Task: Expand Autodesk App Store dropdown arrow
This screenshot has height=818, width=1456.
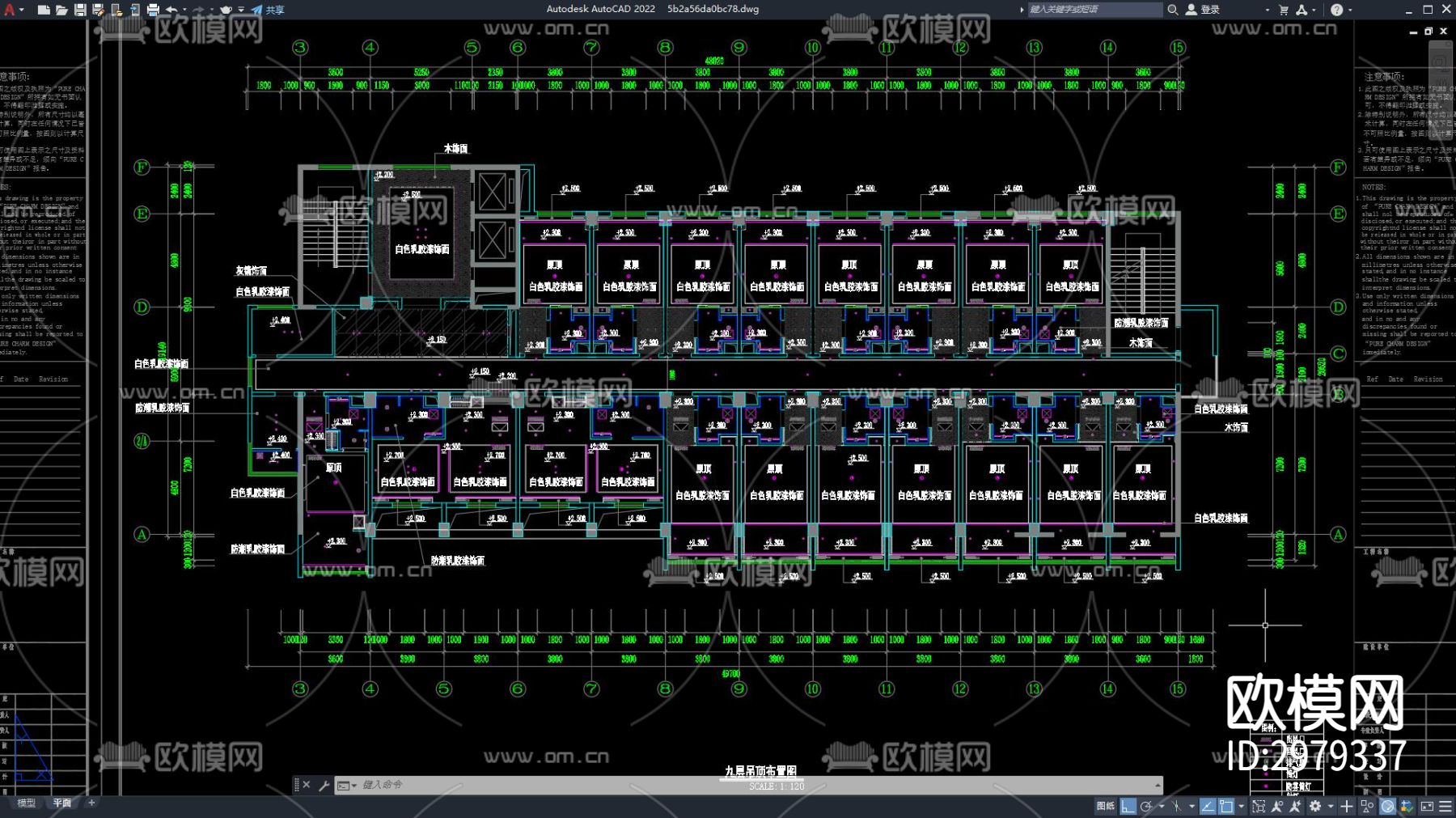Action: point(1314,10)
